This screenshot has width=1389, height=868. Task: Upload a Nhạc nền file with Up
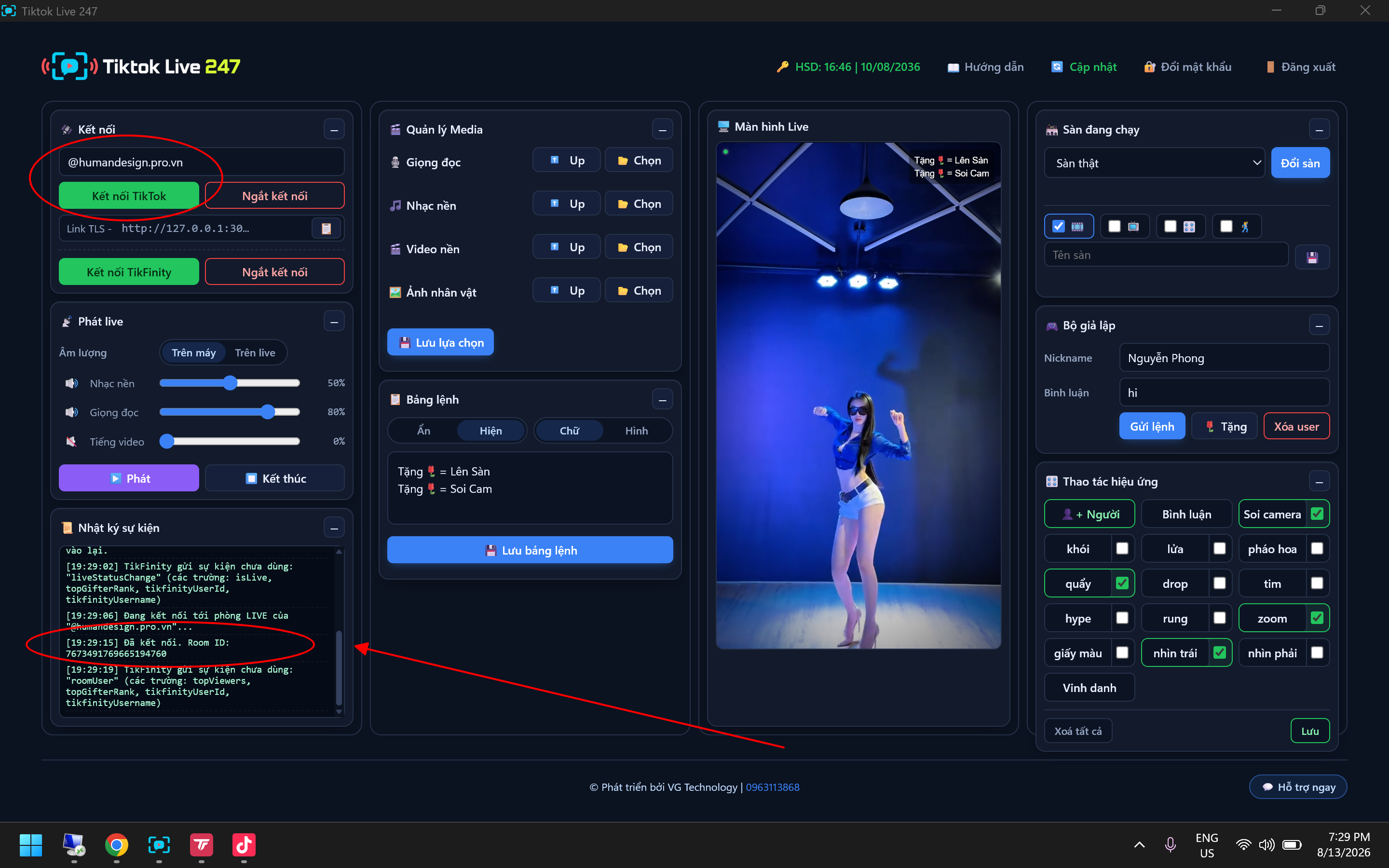[567, 204]
